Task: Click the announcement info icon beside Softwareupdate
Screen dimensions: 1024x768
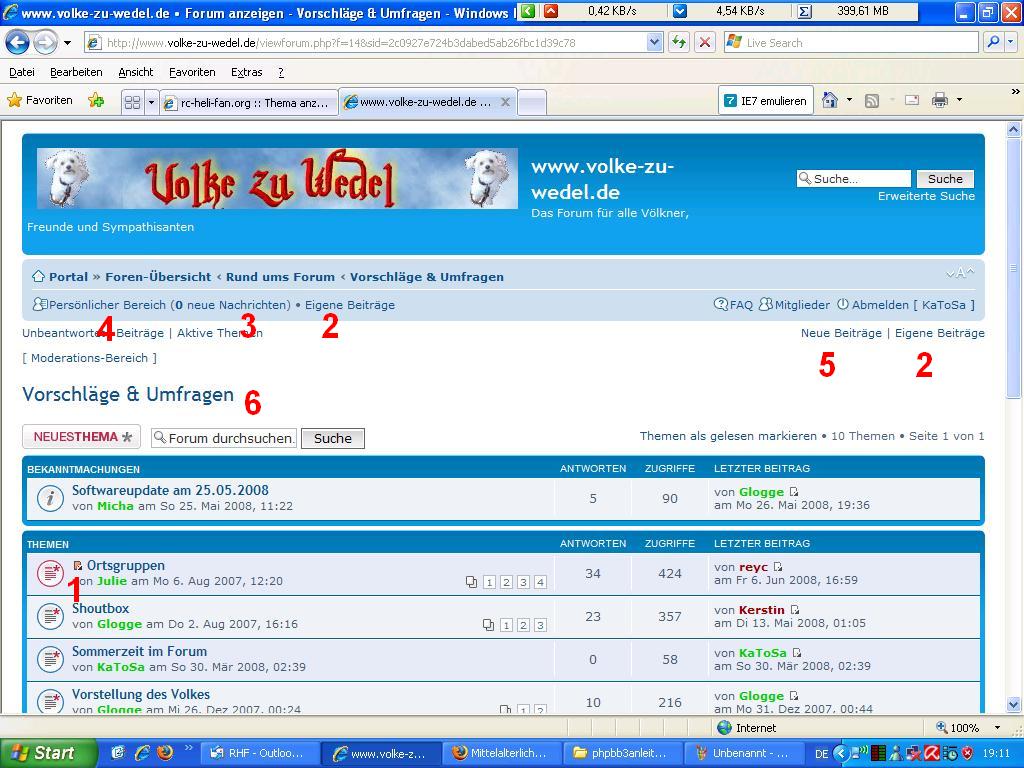Action: pyautogui.click(x=50, y=498)
